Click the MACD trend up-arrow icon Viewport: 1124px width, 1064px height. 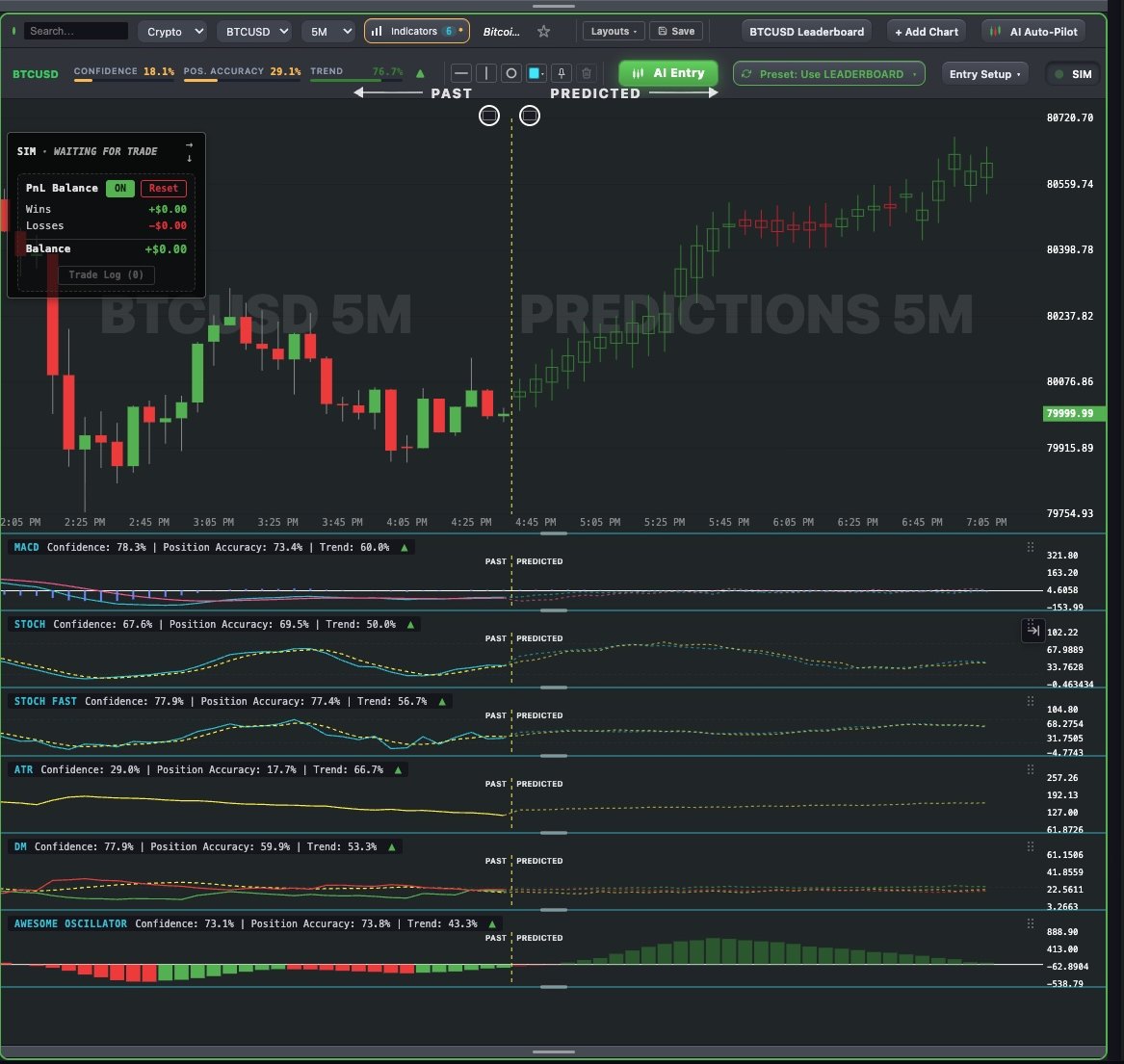tap(405, 547)
